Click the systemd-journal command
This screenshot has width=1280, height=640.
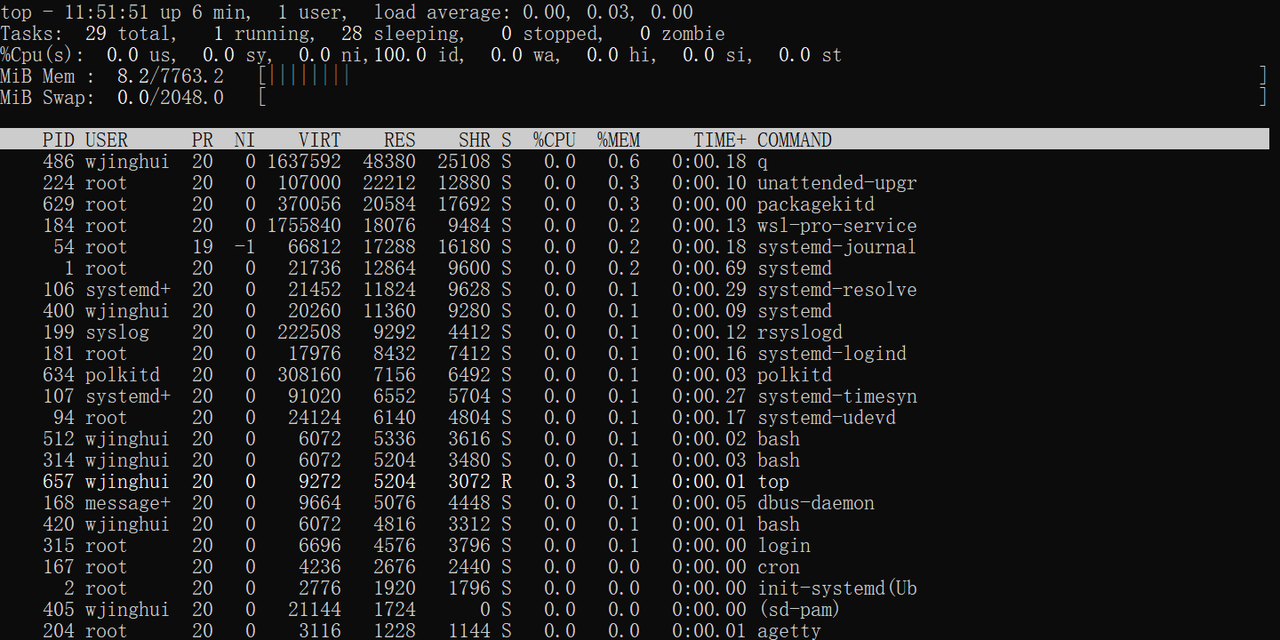click(x=837, y=247)
